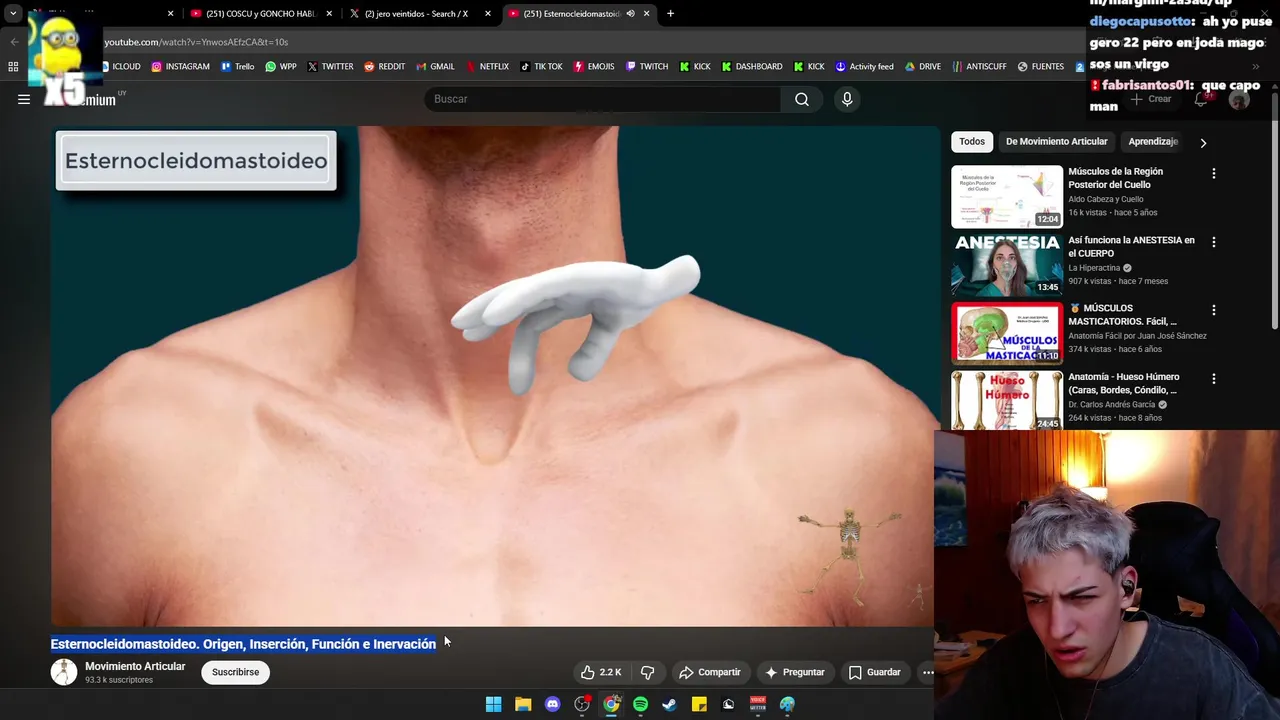Dislike the video with thumbs-down
1280x720 pixels.
click(x=647, y=672)
